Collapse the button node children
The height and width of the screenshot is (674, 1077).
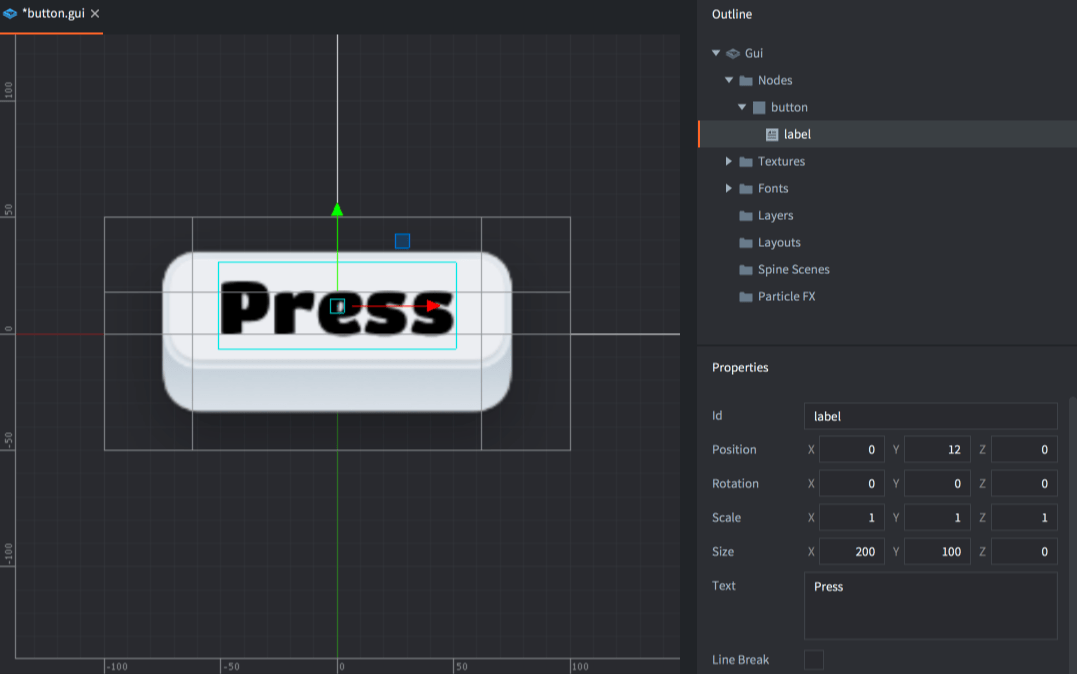[742, 107]
